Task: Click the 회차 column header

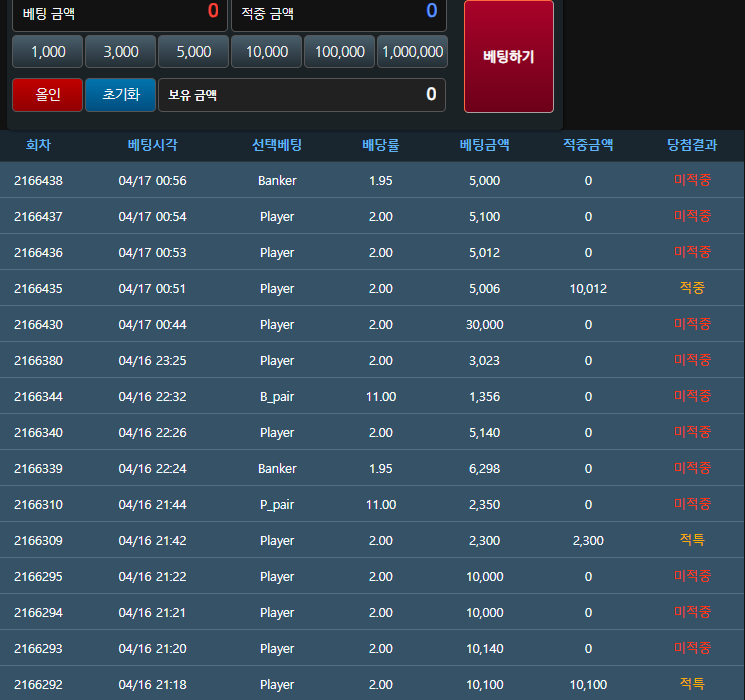Action: (x=38, y=145)
